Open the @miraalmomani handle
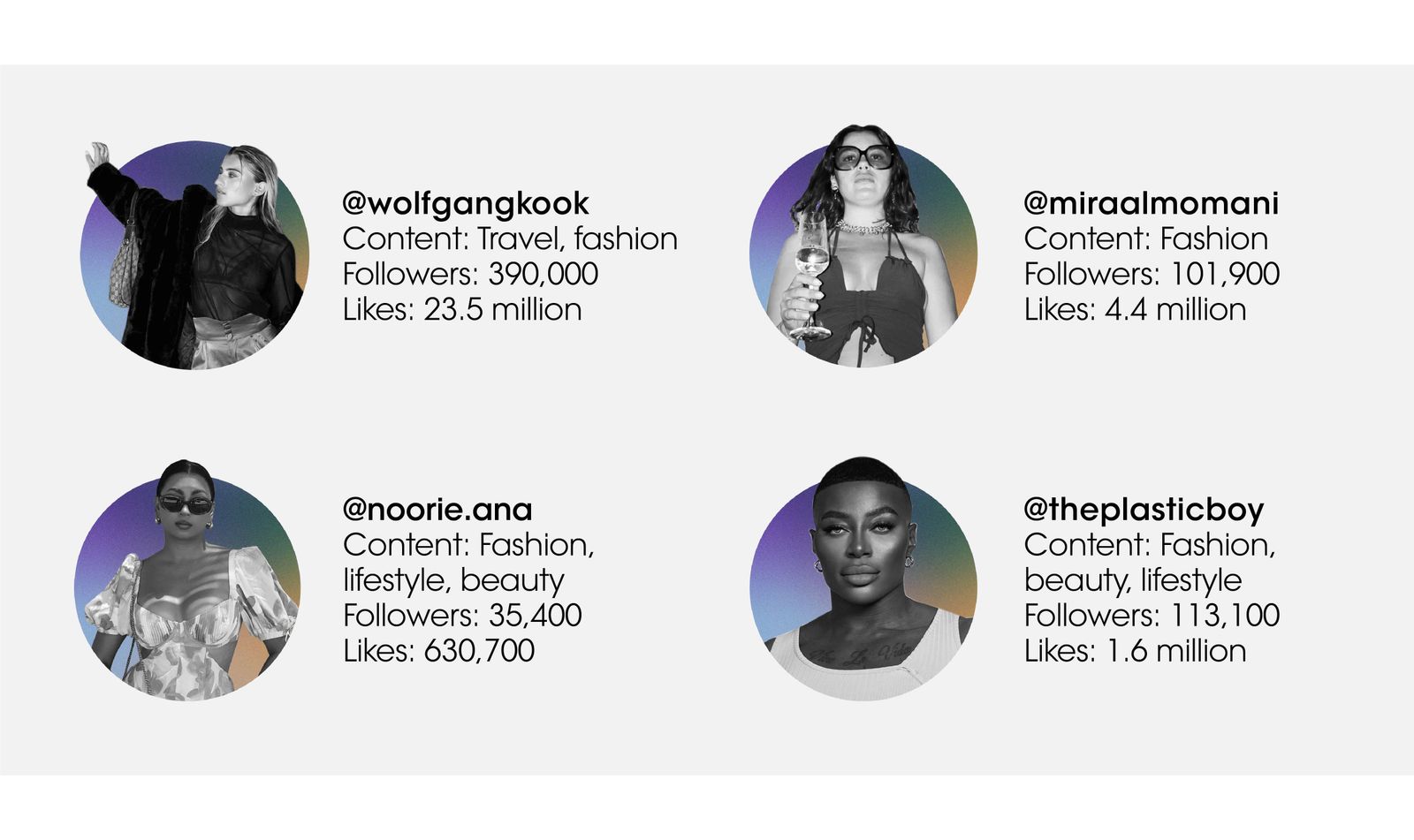 coord(1151,204)
